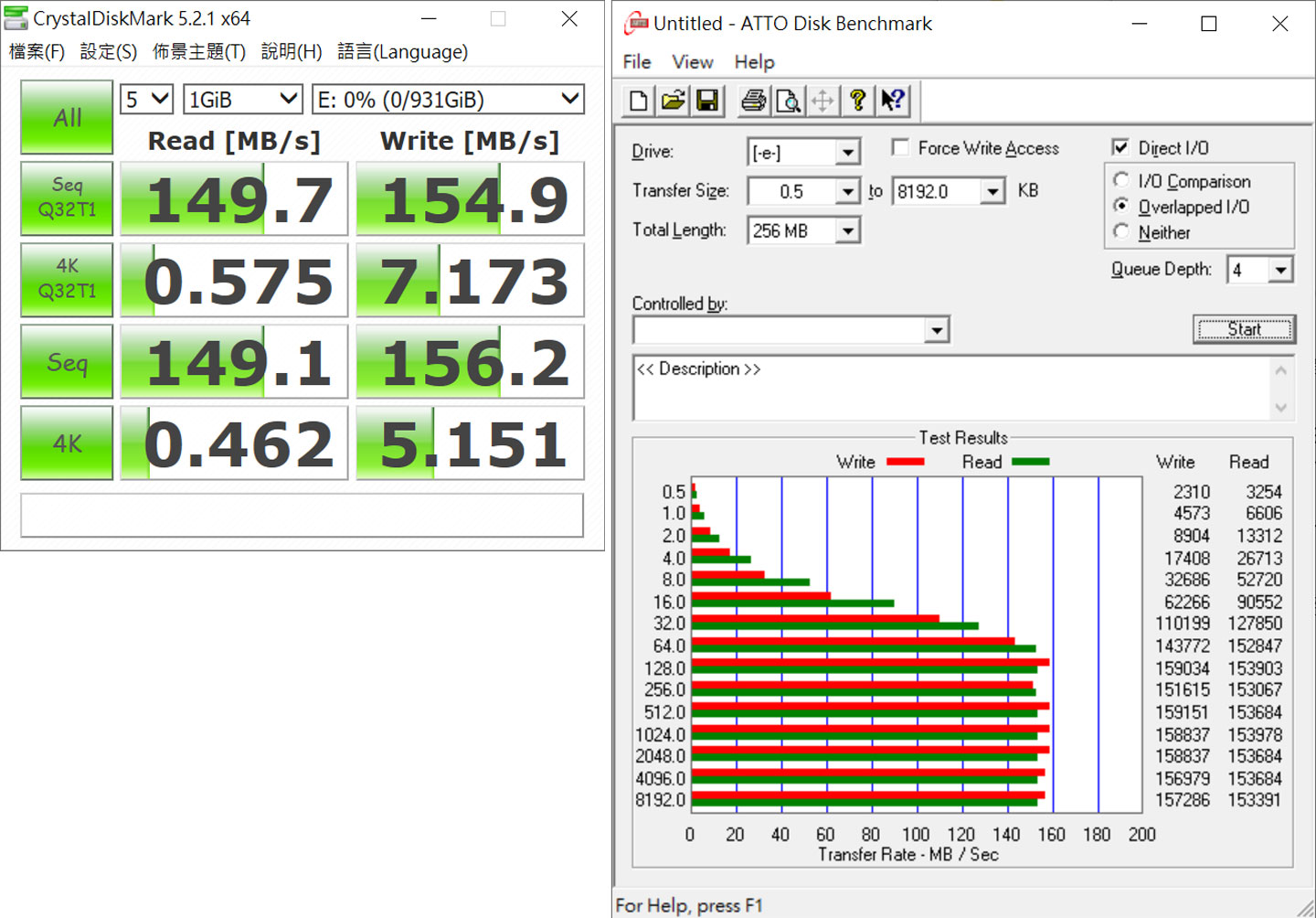The width and height of the screenshot is (1316, 918).
Task: Click the green Read legend swatch
Action: pos(1031,462)
